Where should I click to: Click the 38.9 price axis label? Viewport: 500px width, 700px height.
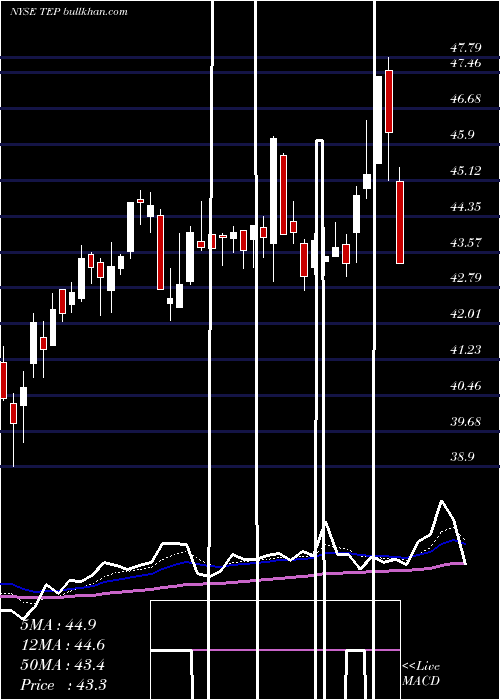click(462, 457)
